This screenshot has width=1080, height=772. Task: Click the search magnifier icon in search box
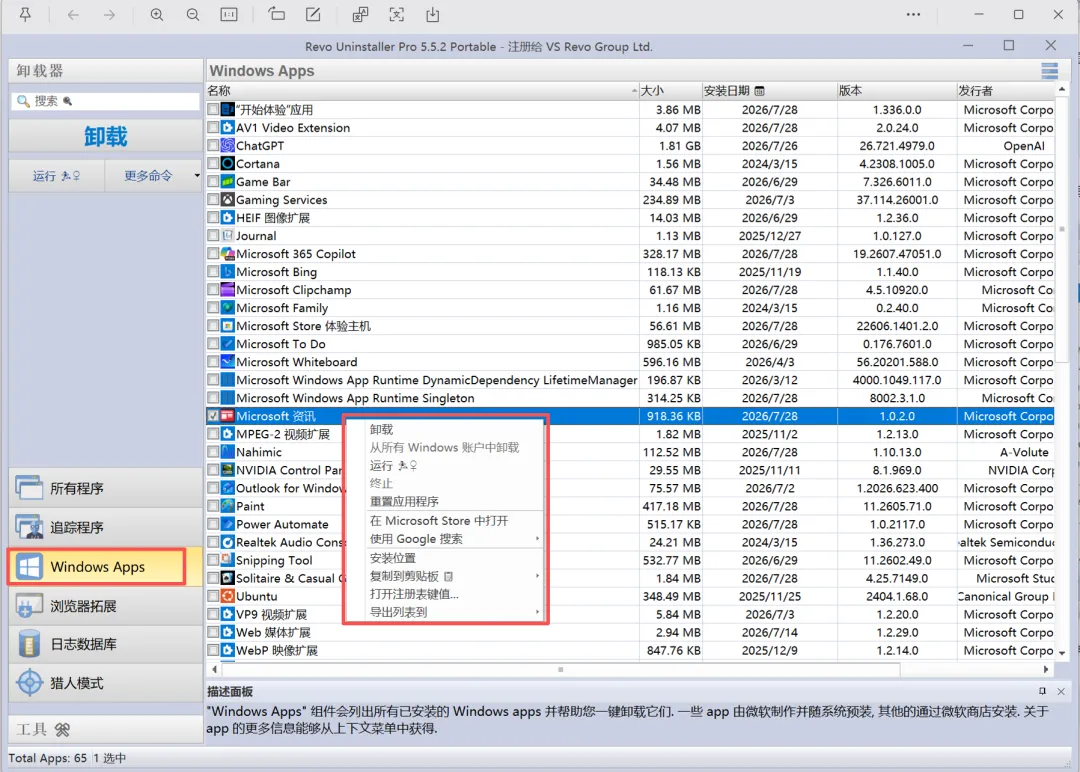[23, 101]
